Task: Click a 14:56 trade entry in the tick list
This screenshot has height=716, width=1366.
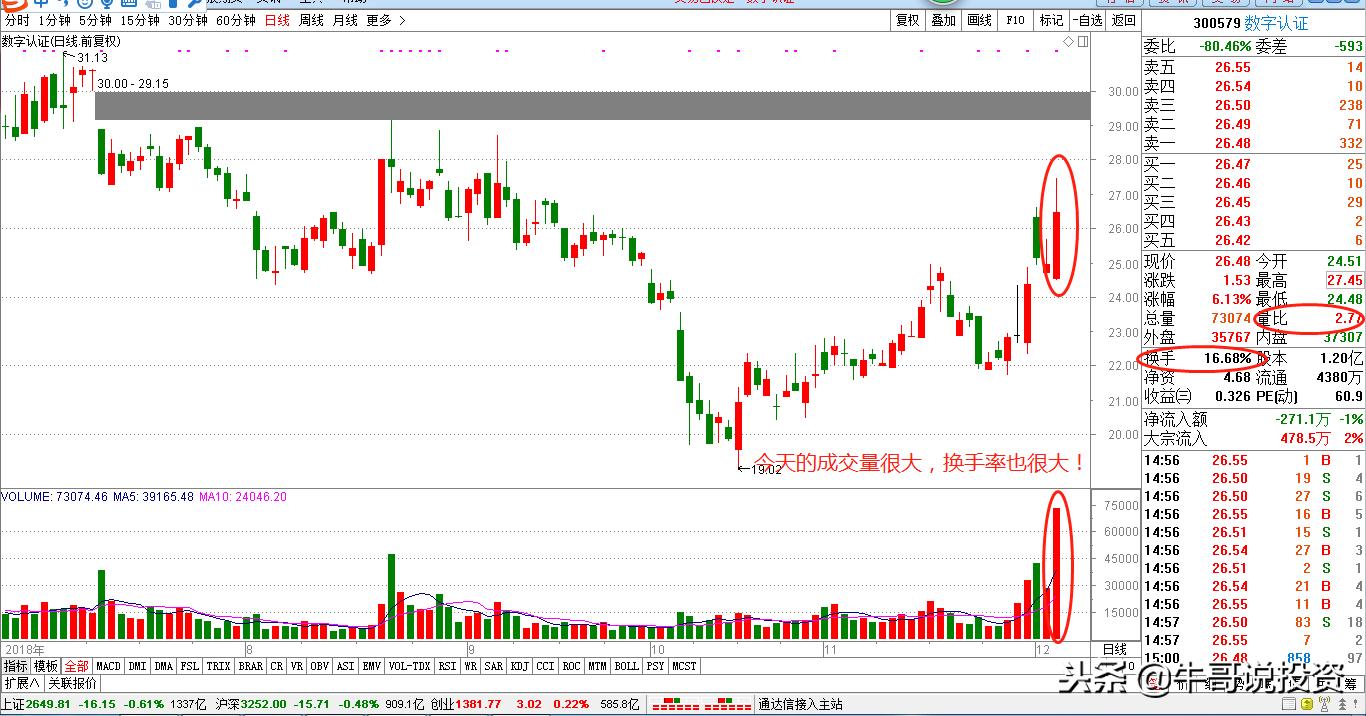Action: tap(1200, 460)
